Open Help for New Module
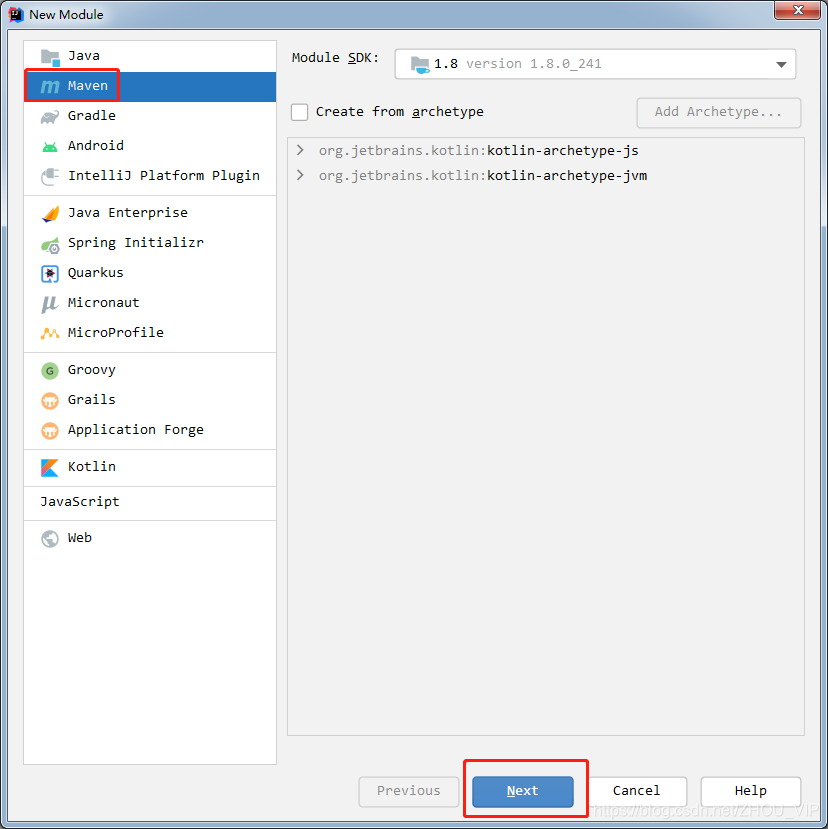This screenshot has height=829, width=828. click(x=750, y=791)
